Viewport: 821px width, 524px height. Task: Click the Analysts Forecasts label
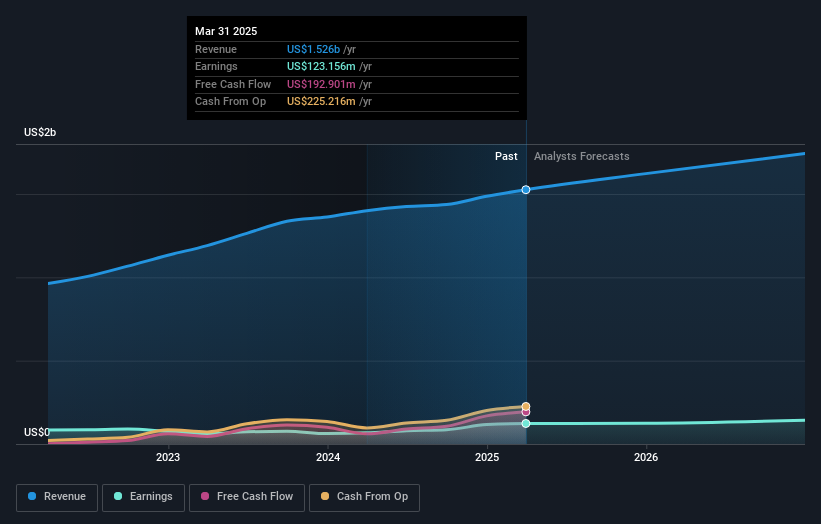tap(582, 156)
